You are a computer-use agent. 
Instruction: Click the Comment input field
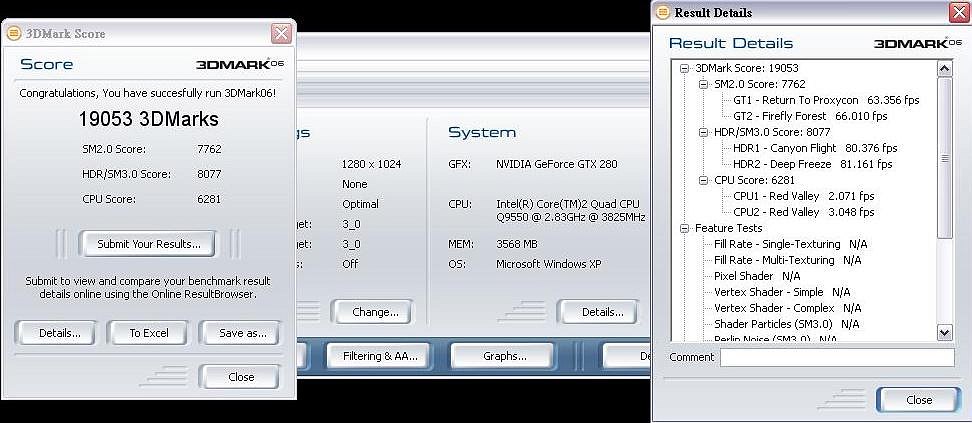click(837, 357)
